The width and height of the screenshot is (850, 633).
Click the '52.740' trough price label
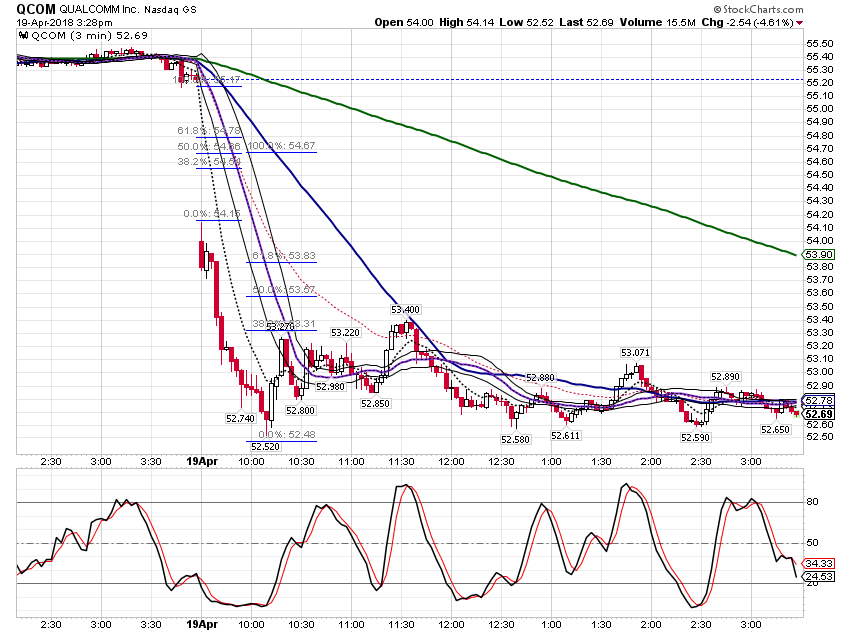coord(240,418)
